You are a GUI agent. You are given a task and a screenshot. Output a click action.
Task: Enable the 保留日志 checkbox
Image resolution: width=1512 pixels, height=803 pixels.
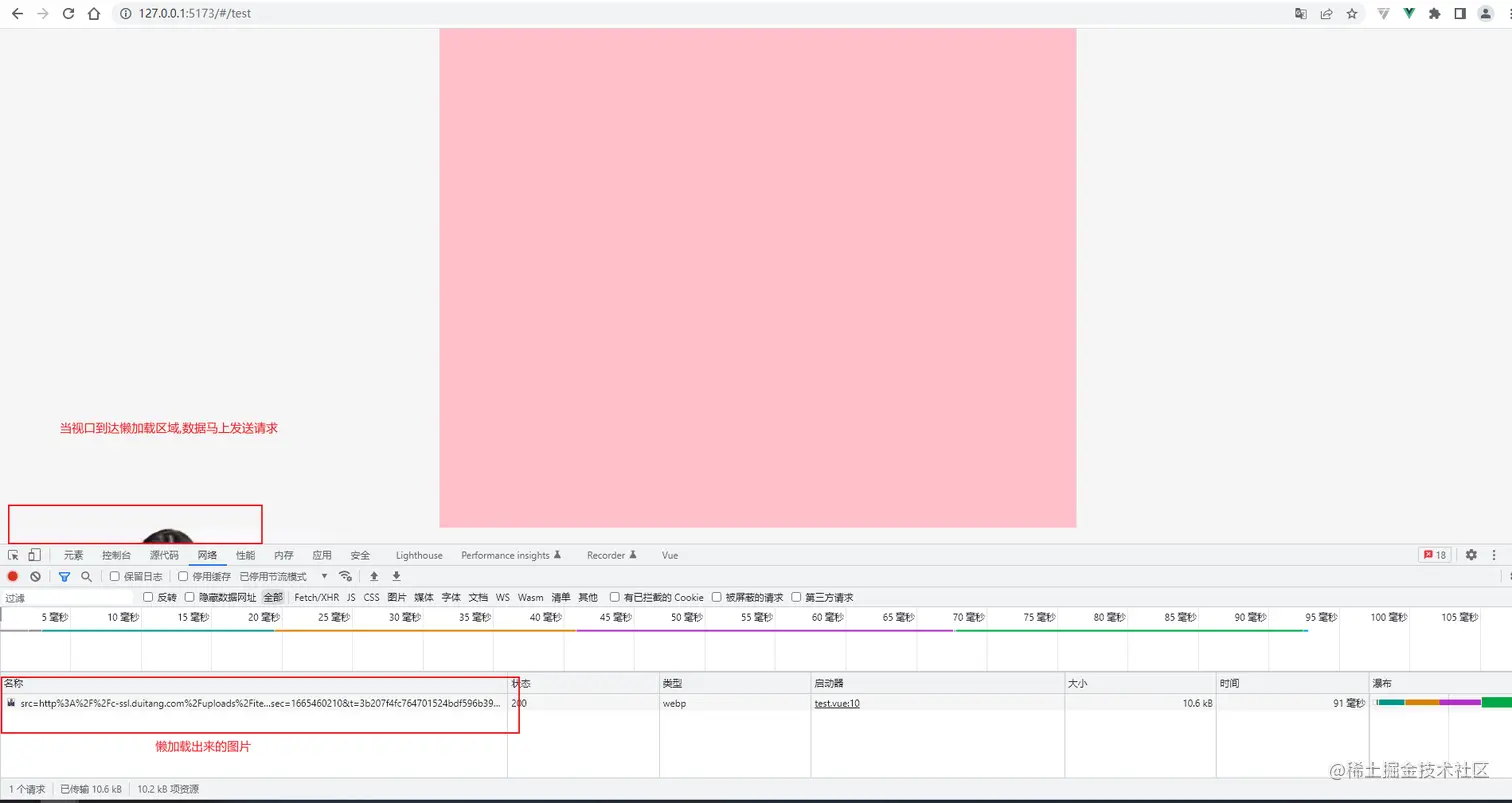click(113, 577)
